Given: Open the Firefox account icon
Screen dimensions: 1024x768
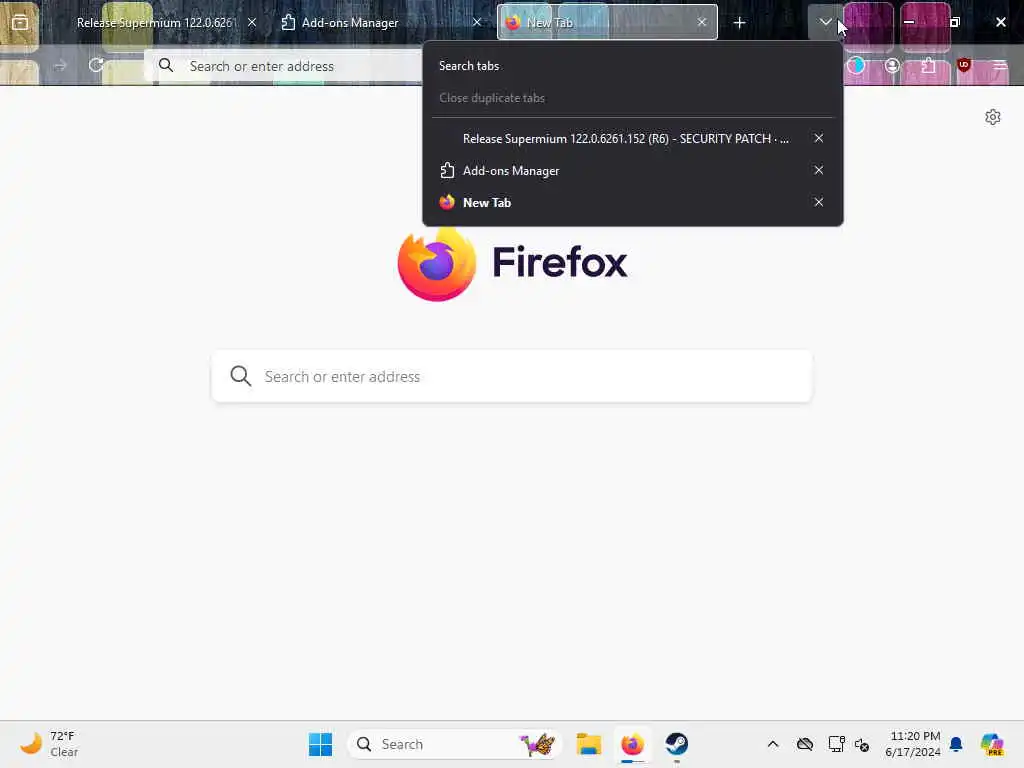Looking at the screenshot, I should (x=892, y=65).
